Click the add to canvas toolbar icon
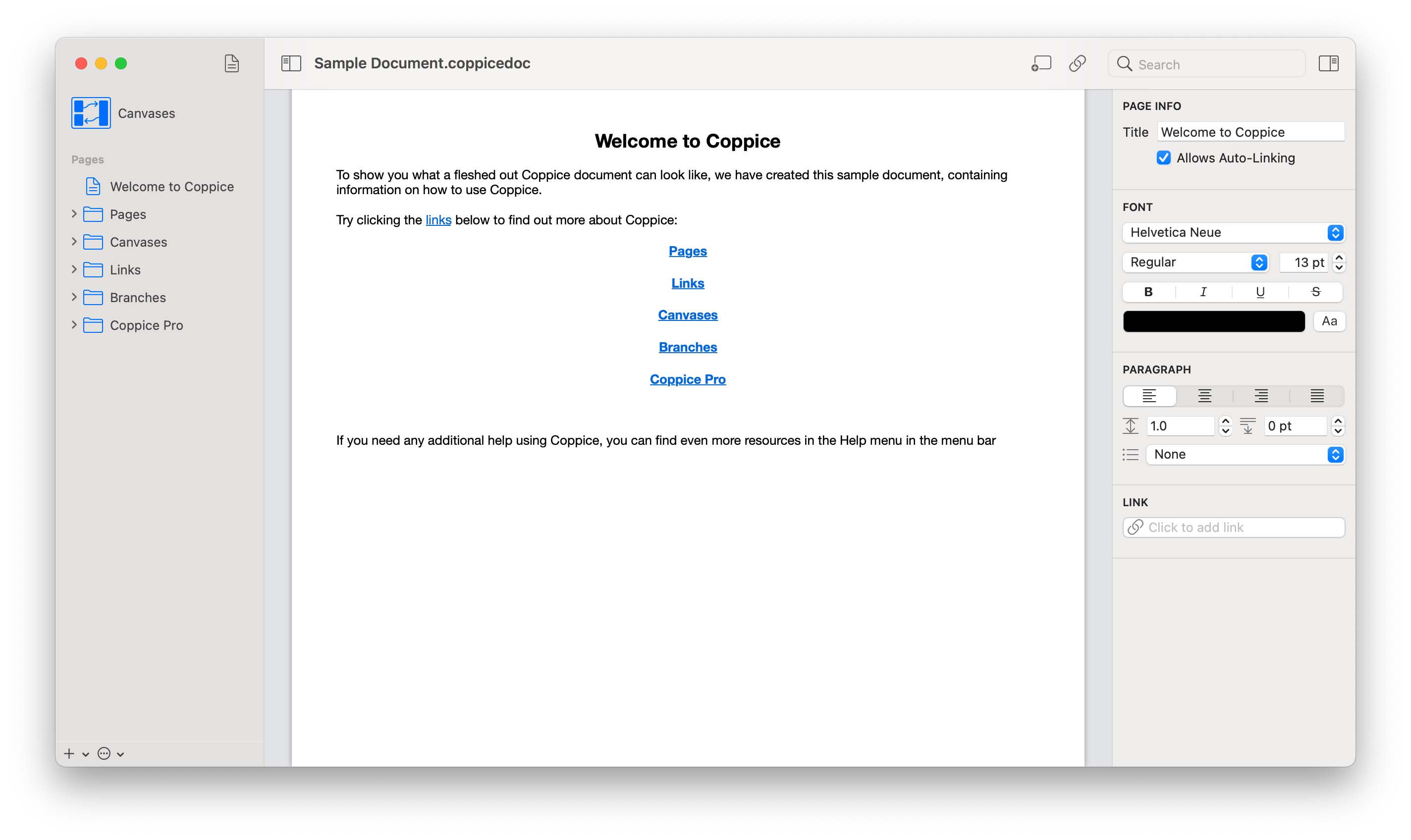1411x840 pixels. (1041, 63)
